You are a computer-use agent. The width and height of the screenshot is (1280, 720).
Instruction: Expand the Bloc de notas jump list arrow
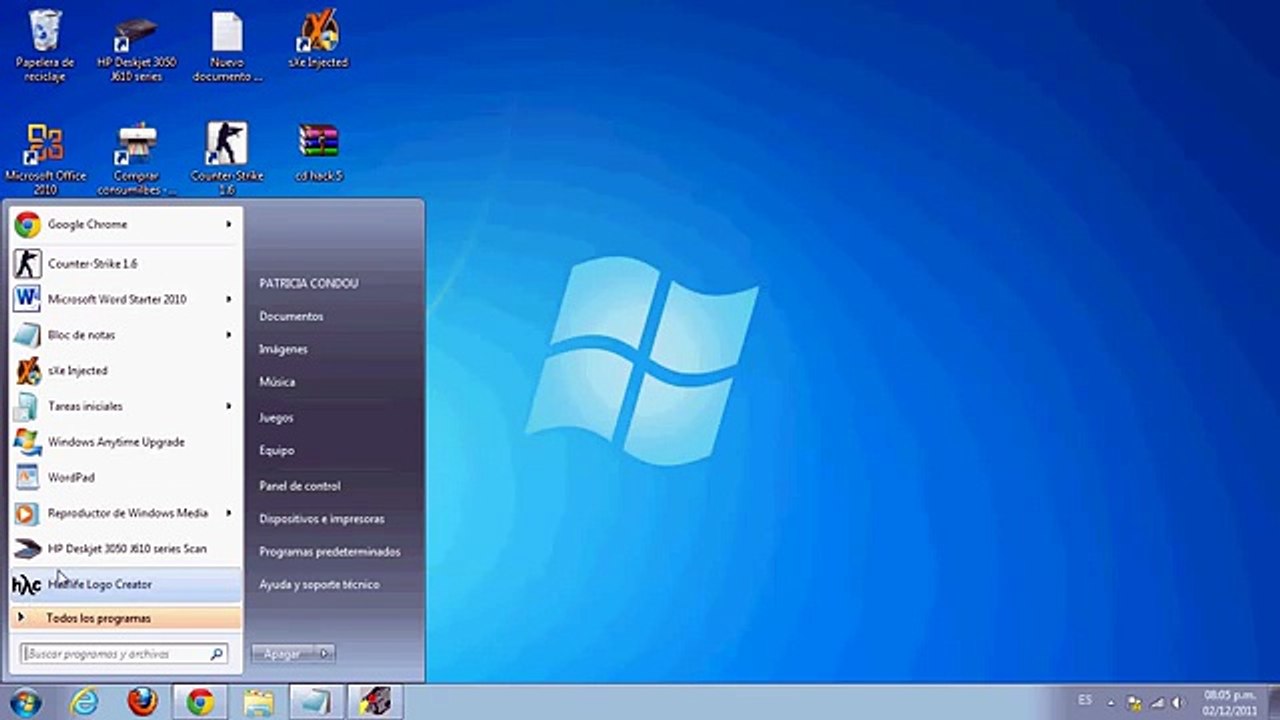tap(229, 335)
